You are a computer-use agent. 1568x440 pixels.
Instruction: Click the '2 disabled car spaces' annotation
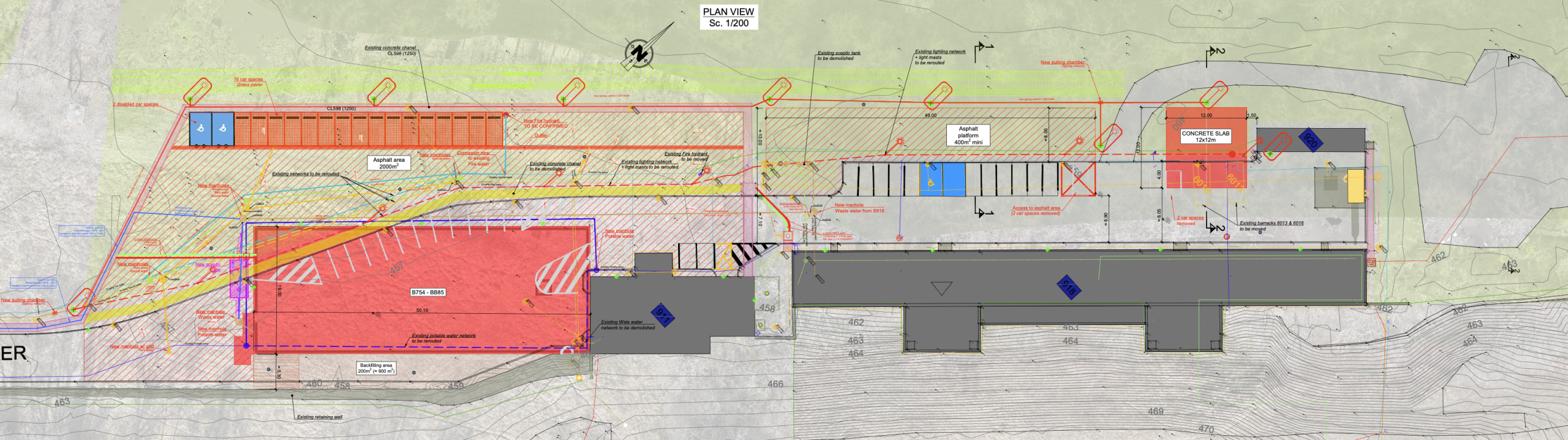click(135, 104)
